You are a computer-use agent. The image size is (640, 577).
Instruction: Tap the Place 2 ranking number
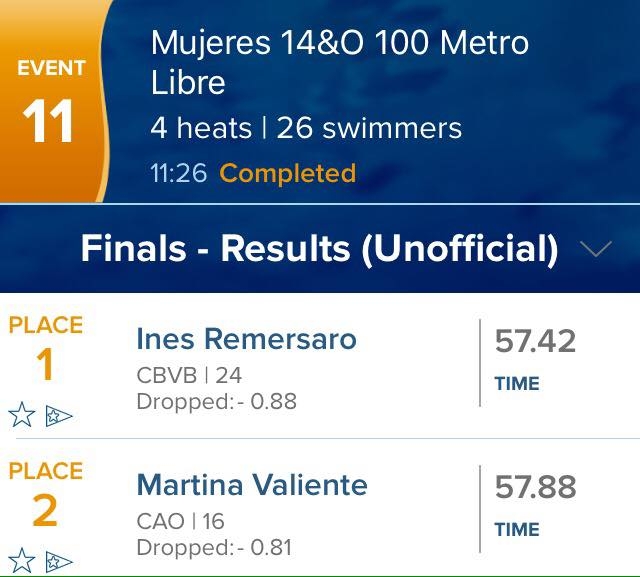[45, 510]
